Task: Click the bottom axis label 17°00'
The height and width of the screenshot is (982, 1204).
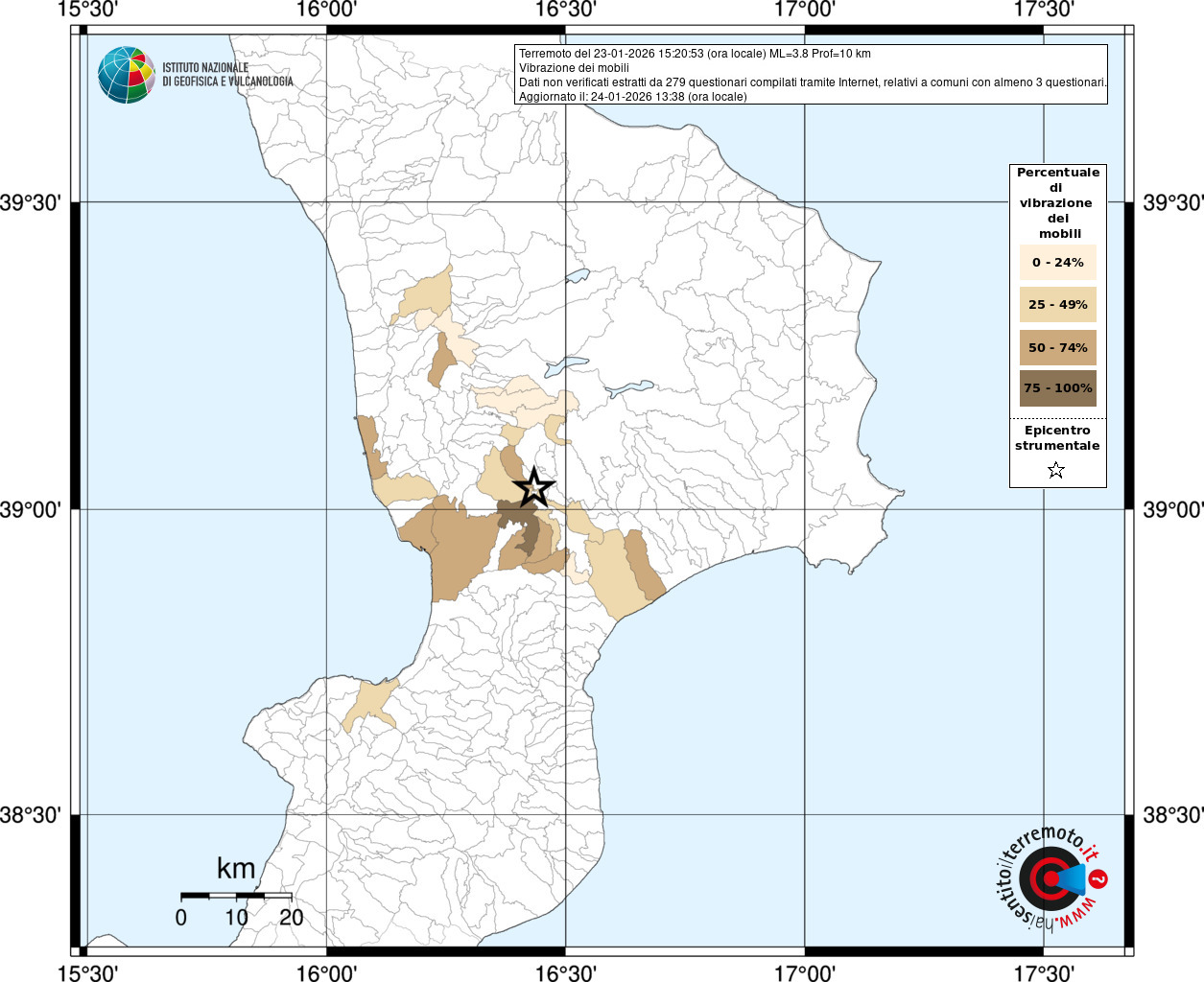Action: [804, 972]
